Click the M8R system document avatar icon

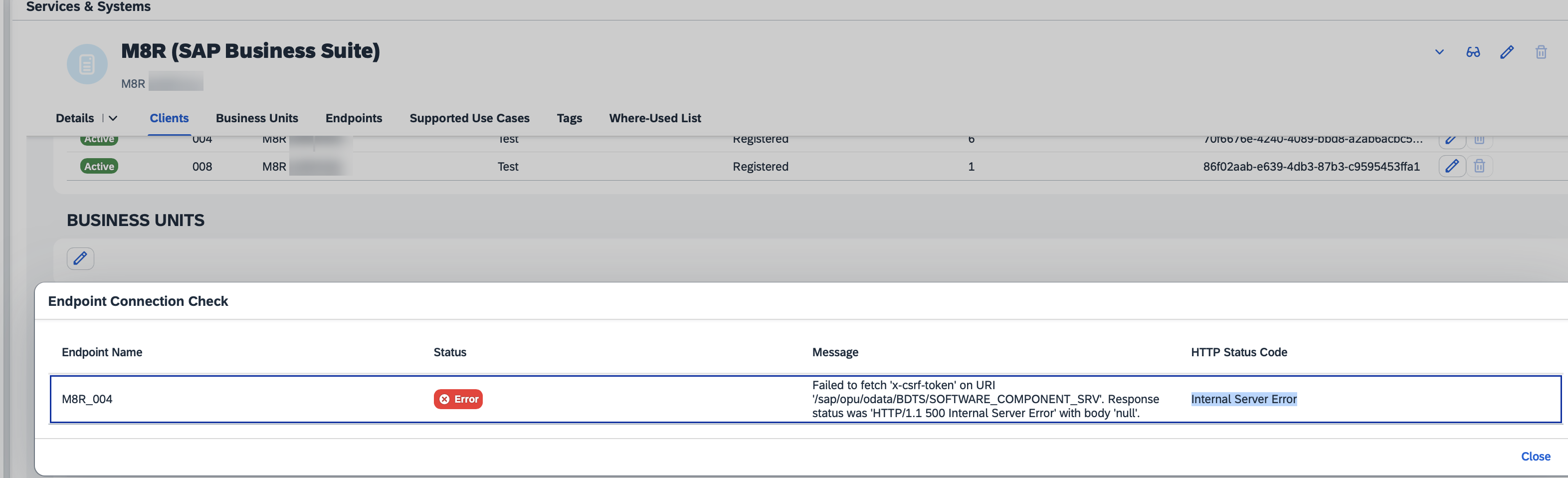point(87,64)
